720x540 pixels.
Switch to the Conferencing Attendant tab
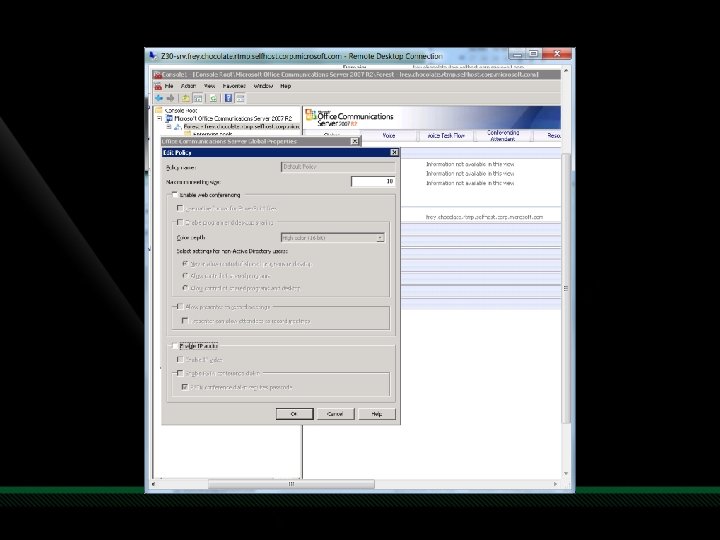[503, 135]
